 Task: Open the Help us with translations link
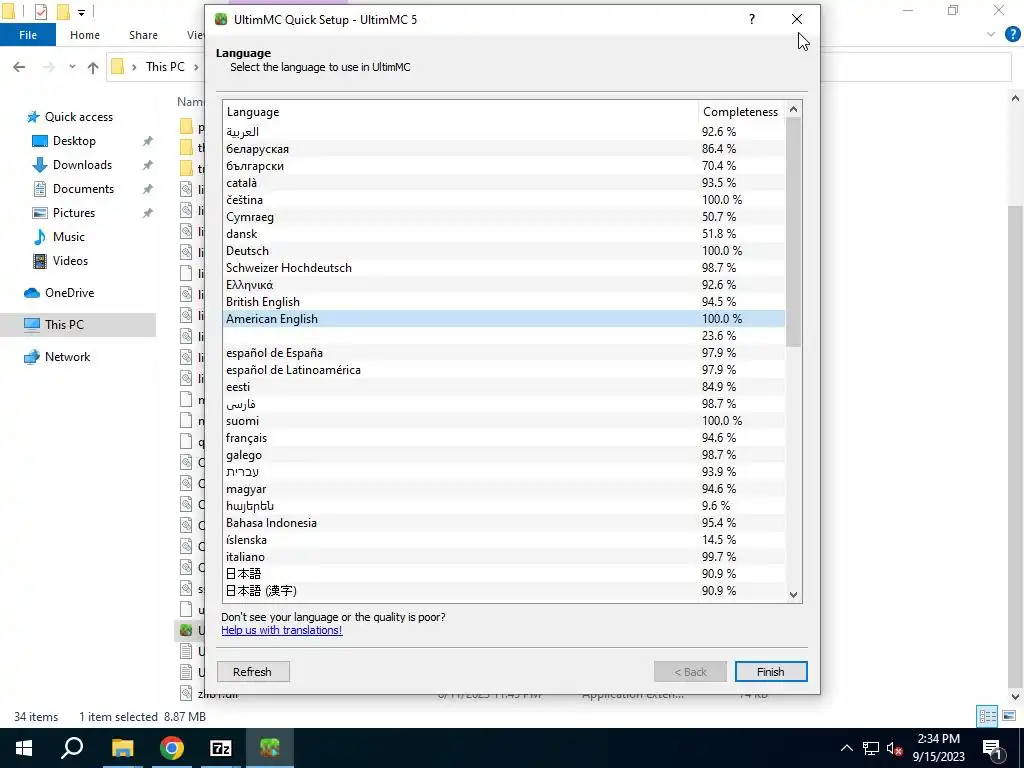tap(281, 630)
